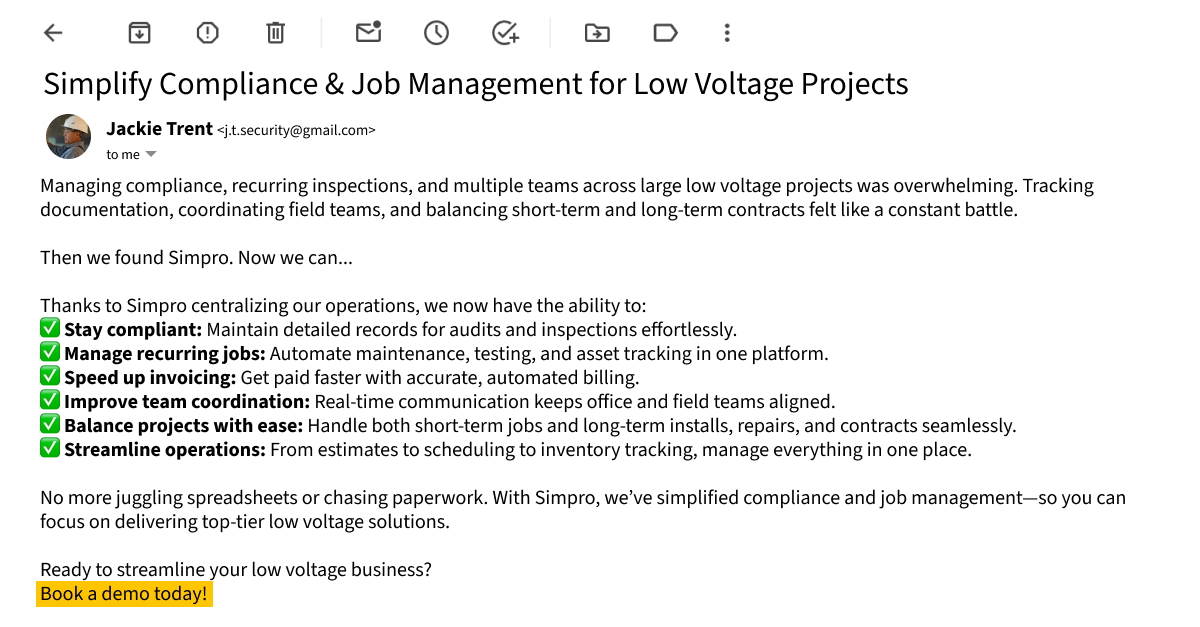This screenshot has width=1200, height=627.
Task: Mark the email as unread
Action: click(369, 32)
